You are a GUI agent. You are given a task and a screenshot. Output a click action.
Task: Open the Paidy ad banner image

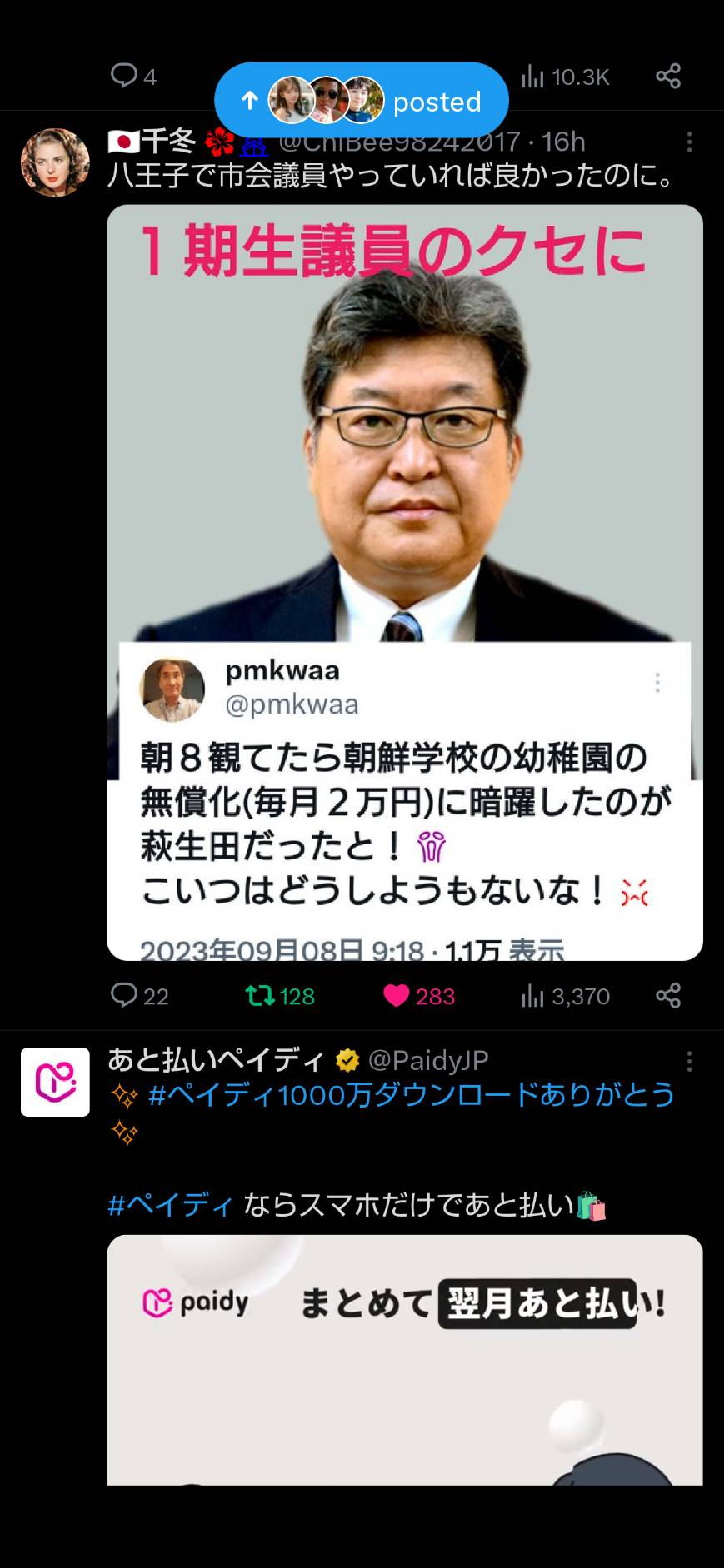pos(405,1359)
